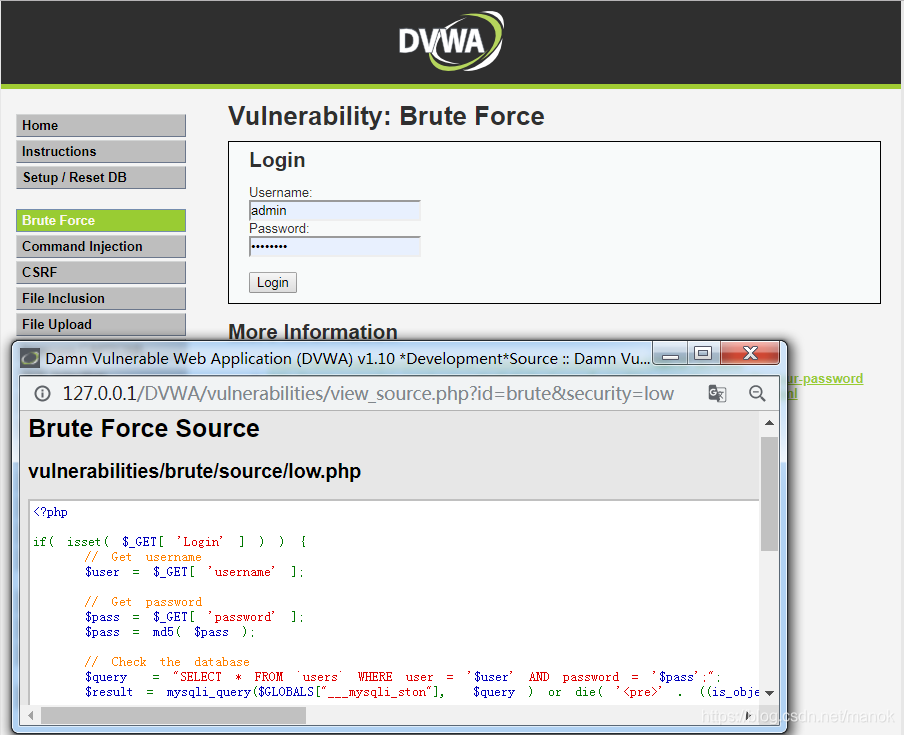Click the SELECT query code line
The height and width of the screenshot is (735, 904).
(x=403, y=677)
